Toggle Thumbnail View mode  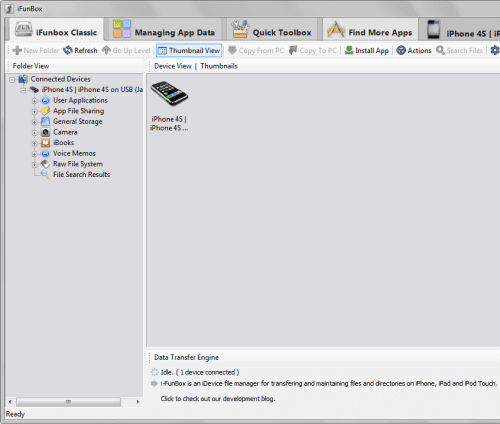(x=189, y=51)
